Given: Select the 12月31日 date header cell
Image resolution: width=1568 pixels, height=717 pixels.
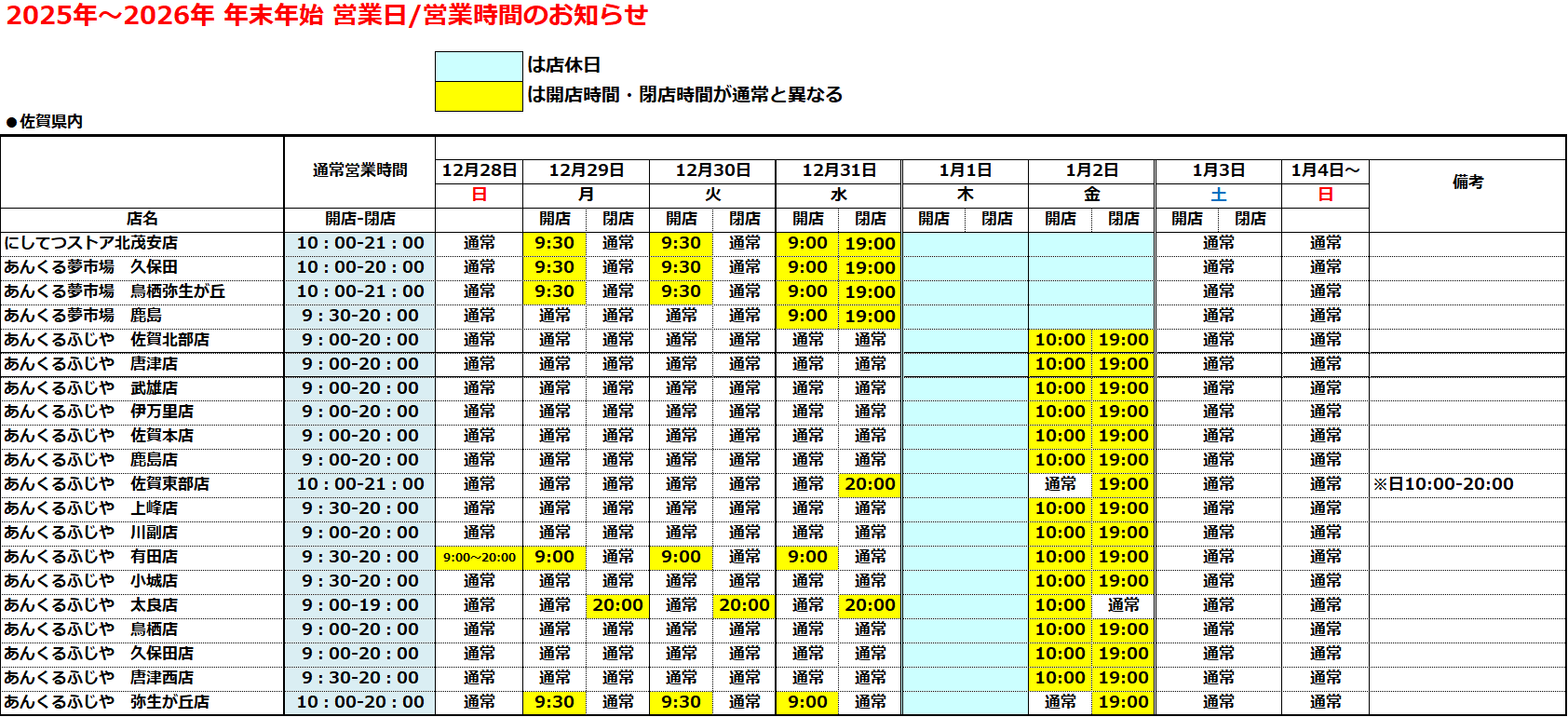Looking at the screenshot, I should click(x=839, y=170).
